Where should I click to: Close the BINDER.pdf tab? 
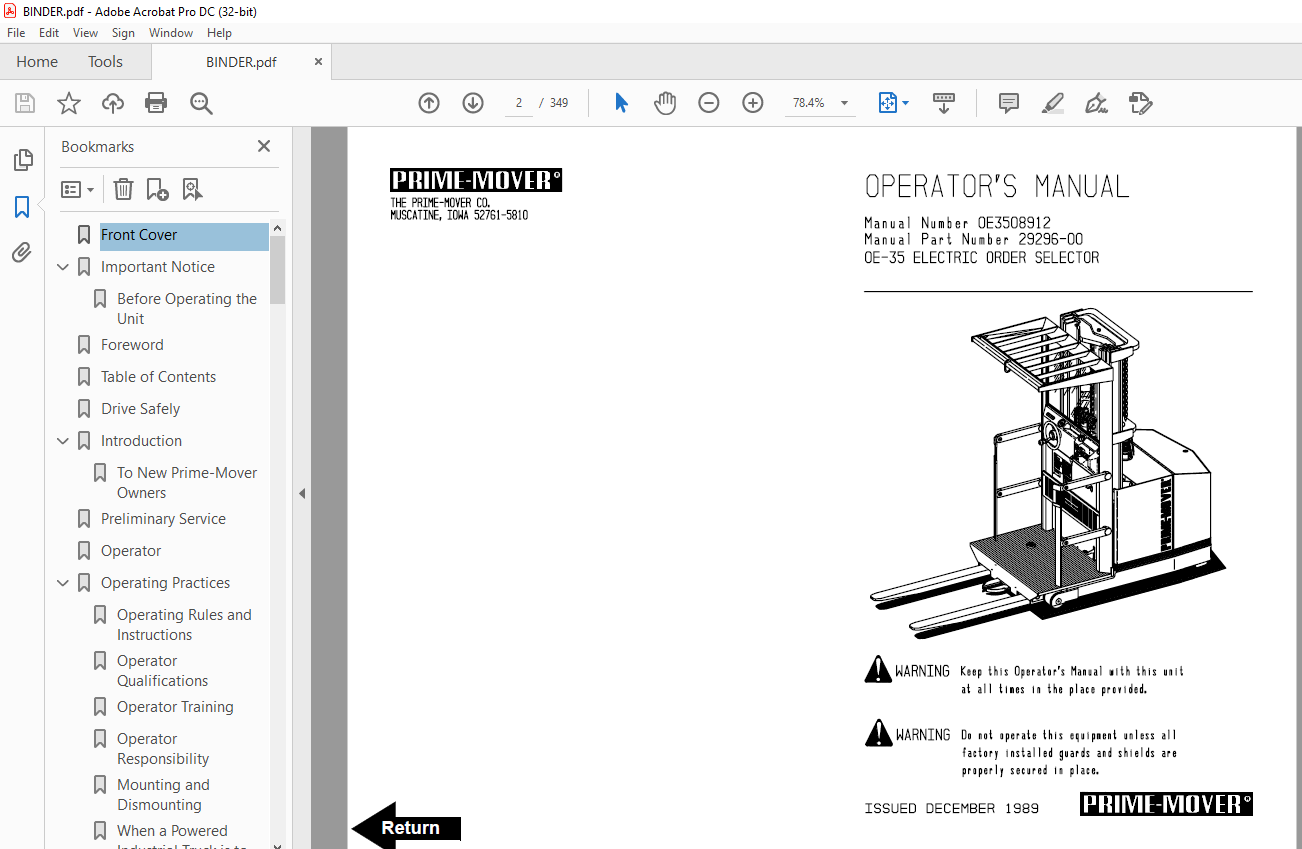pos(319,62)
